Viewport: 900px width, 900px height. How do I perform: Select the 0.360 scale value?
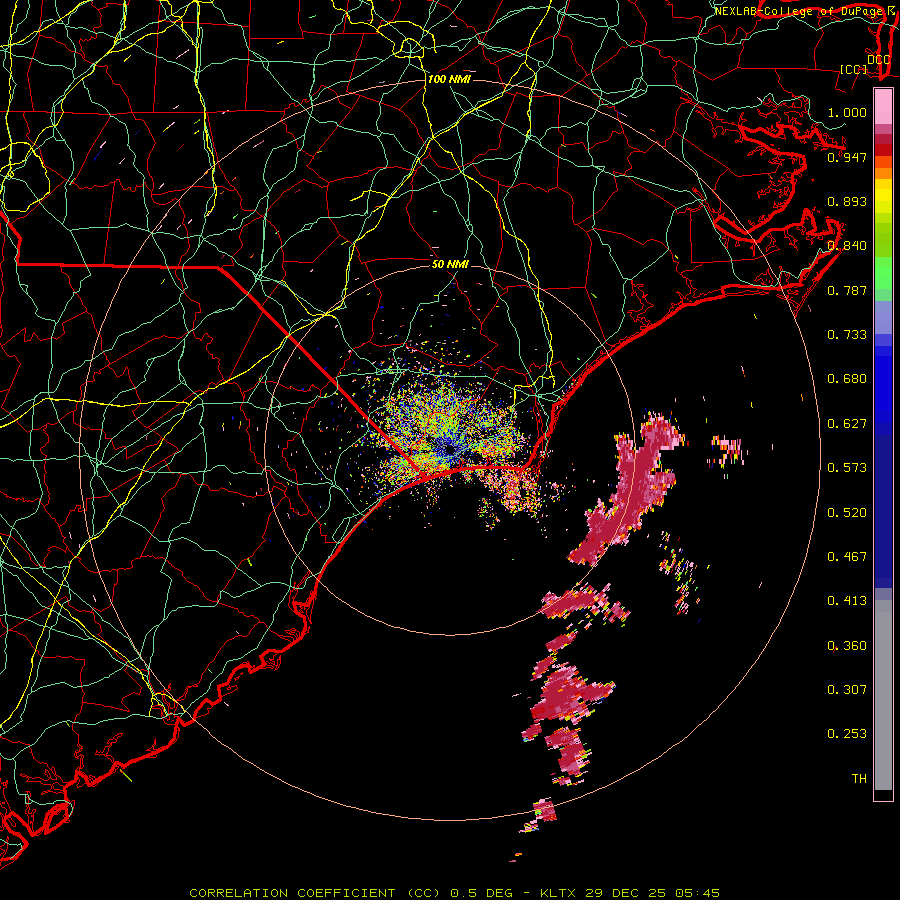[x=847, y=646]
